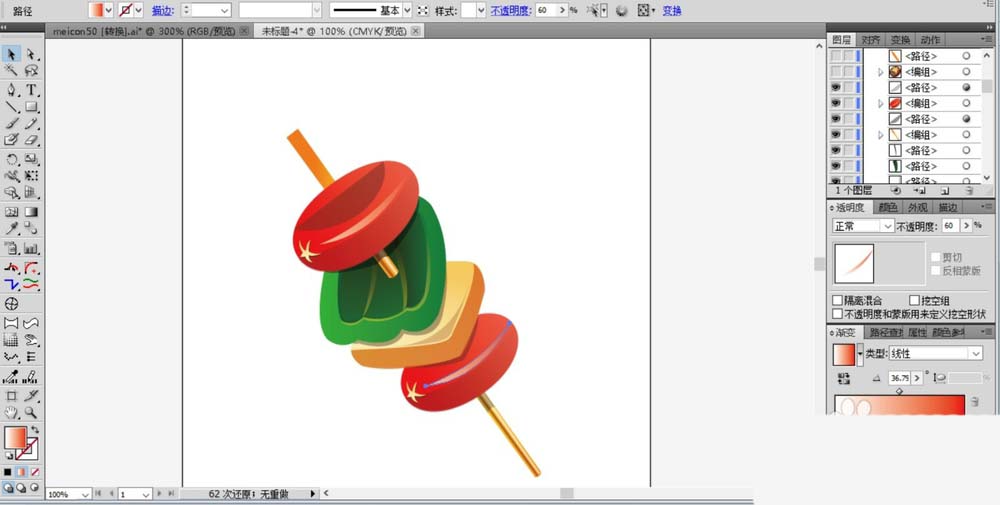Click create new layer icon

pyautogui.click(x=945, y=190)
